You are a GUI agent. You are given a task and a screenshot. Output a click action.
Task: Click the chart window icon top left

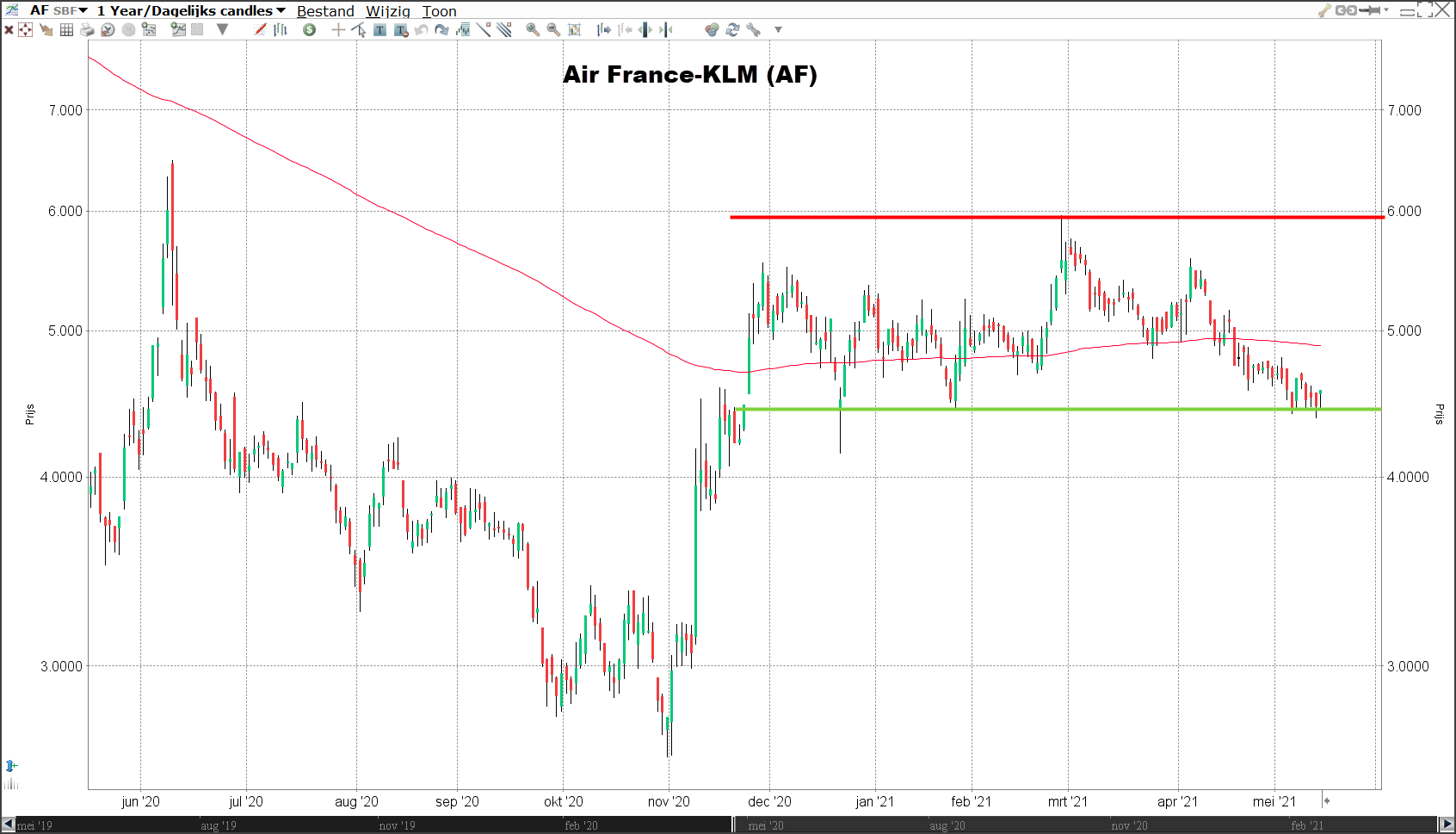[x=12, y=10]
